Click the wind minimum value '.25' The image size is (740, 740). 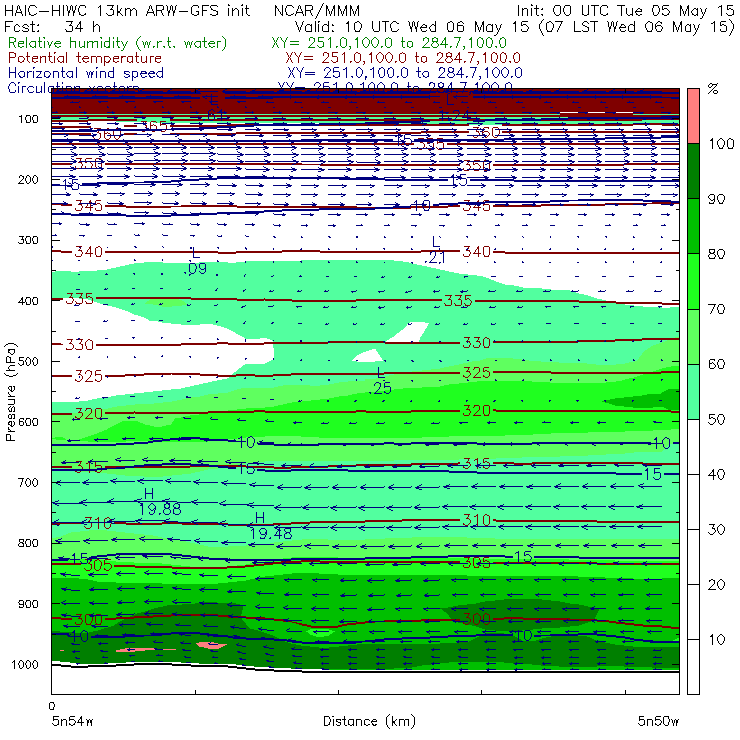click(x=381, y=388)
